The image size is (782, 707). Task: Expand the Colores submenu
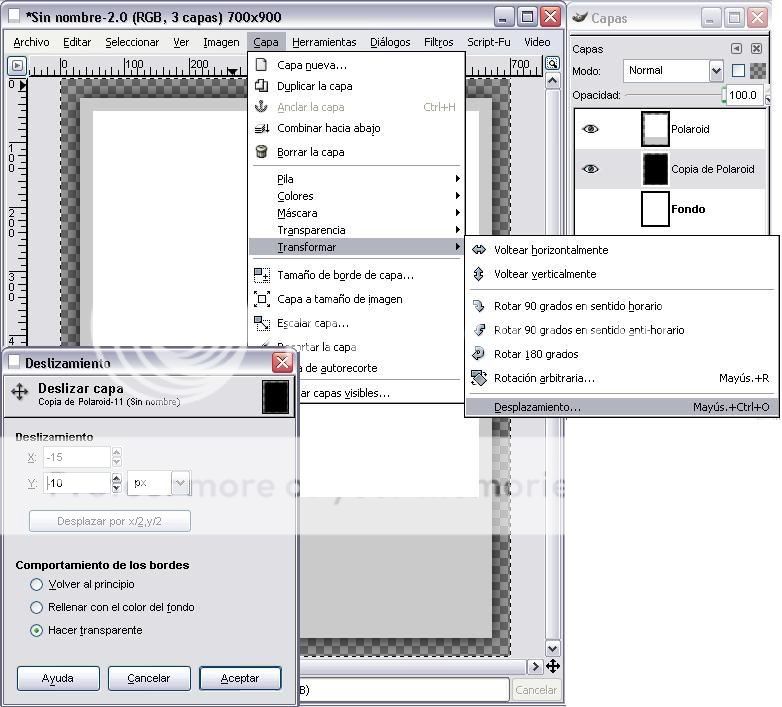click(x=295, y=196)
